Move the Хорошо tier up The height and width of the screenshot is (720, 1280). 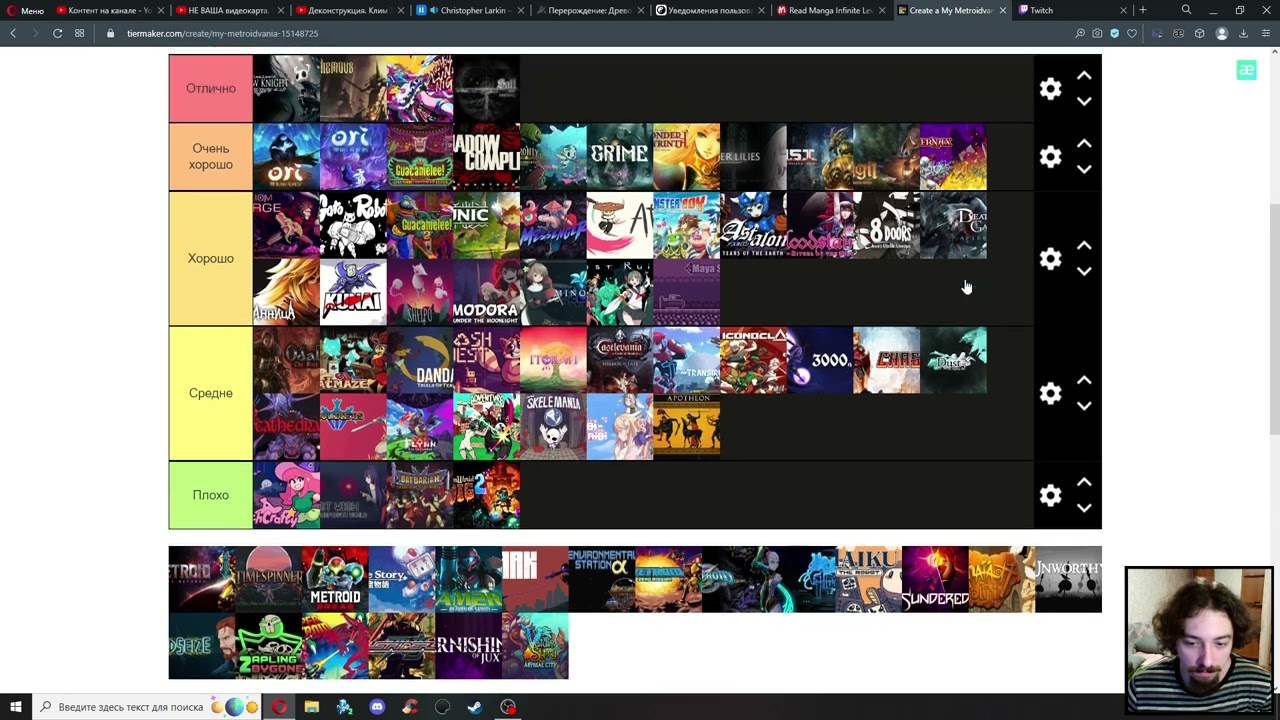tap(1084, 246)
